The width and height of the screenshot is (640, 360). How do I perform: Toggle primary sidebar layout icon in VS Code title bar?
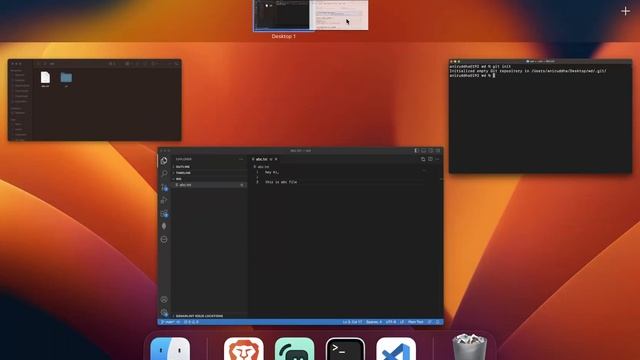pyautogui.click(x=416, y=151)
